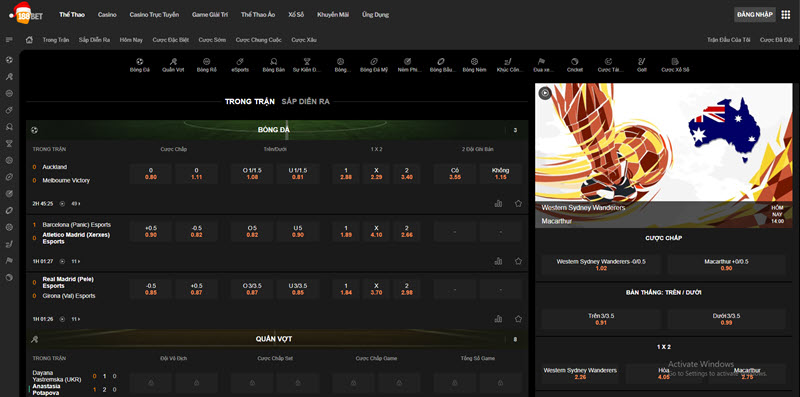The width and height of the screenshot is (800, 397).
Task: Open the apps grid icon
Action: pos(786,14)
